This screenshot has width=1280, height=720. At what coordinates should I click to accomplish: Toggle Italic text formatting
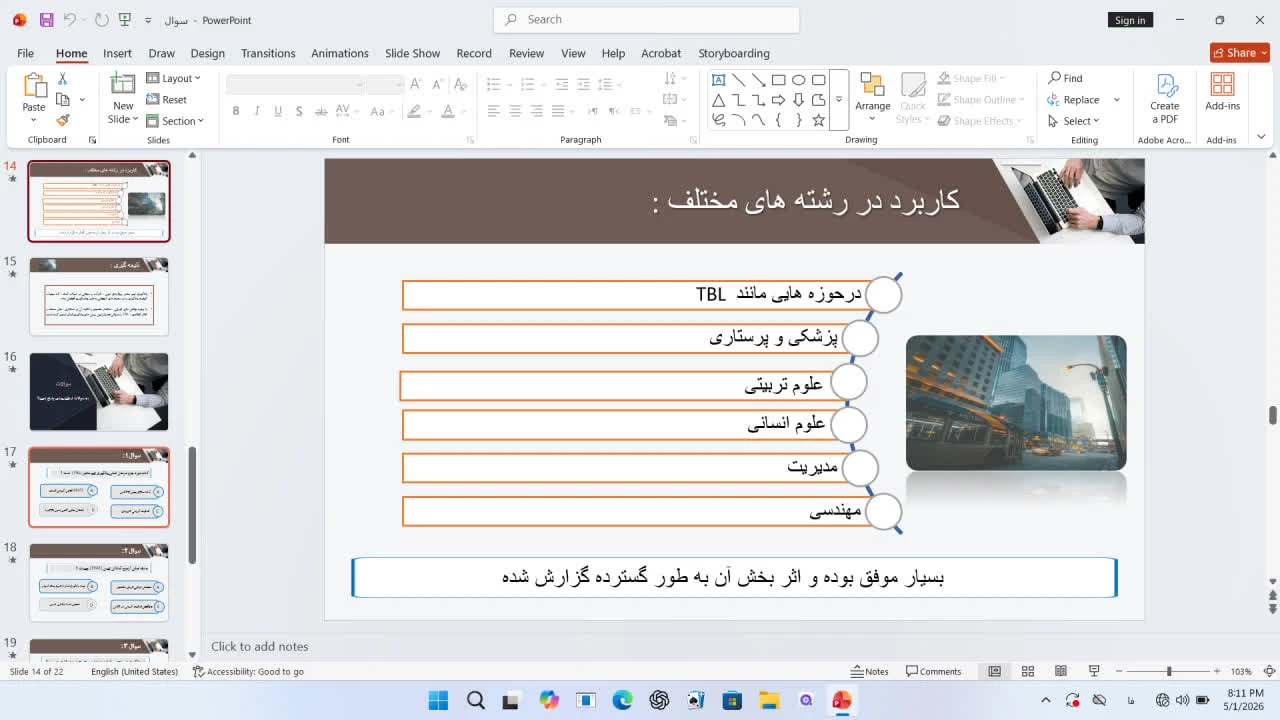pos(257,111)
